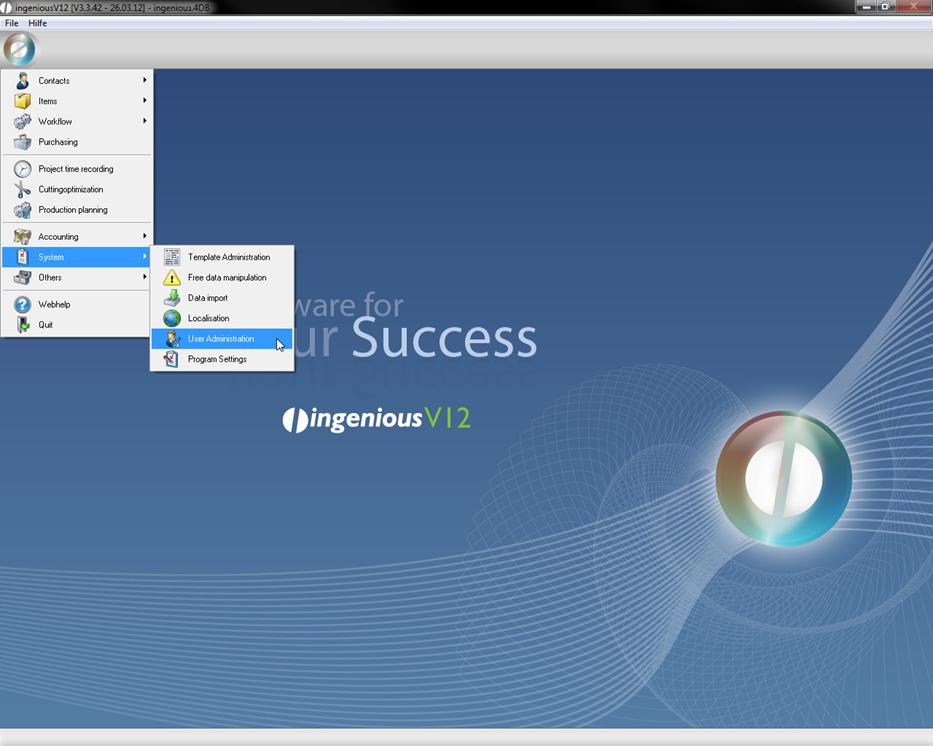933x746 pixels.
Task: Expand the Accounting submenu arrow
Action: click(x=144, y=236)
